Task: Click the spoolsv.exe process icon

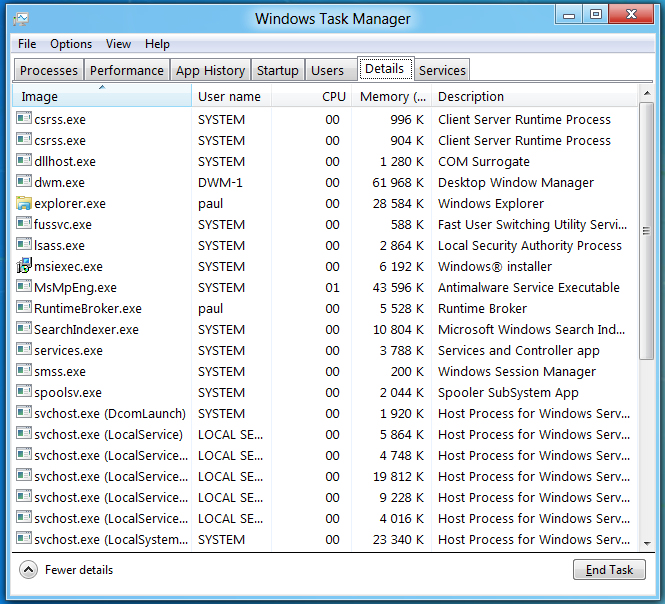Action: tap(24, 391)
